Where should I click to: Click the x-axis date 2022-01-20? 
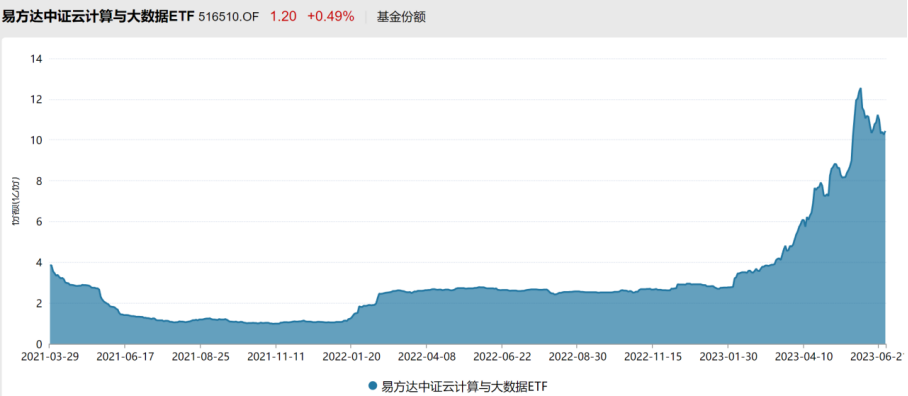pos(351,358)
